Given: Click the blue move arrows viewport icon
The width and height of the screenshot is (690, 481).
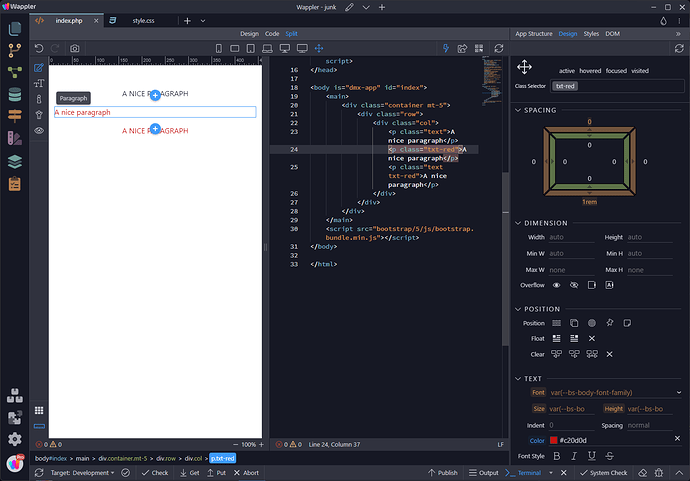Looking at the screenshot, I should [319, 48].
